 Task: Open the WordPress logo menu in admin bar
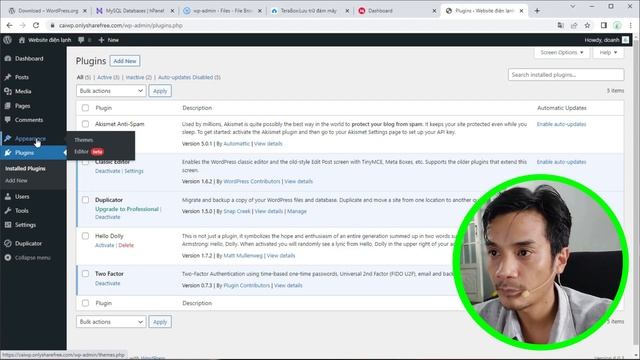click(x=7, y=40)
